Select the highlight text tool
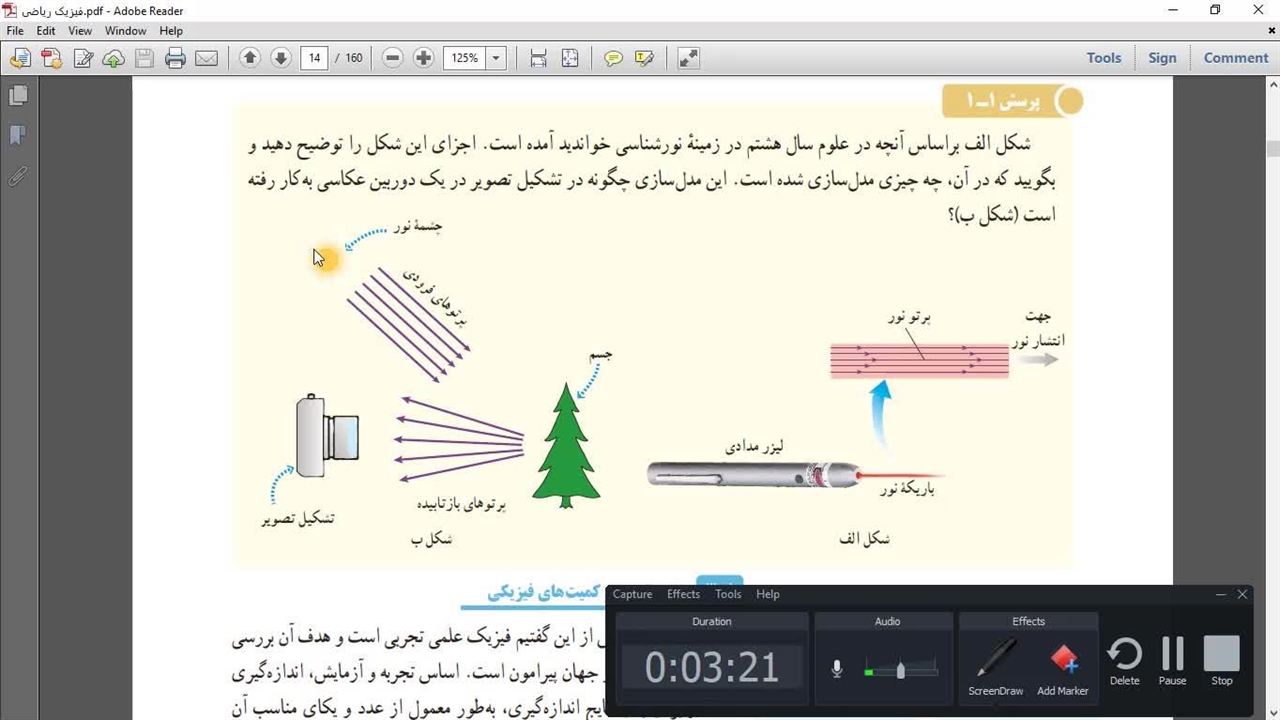 644,58
